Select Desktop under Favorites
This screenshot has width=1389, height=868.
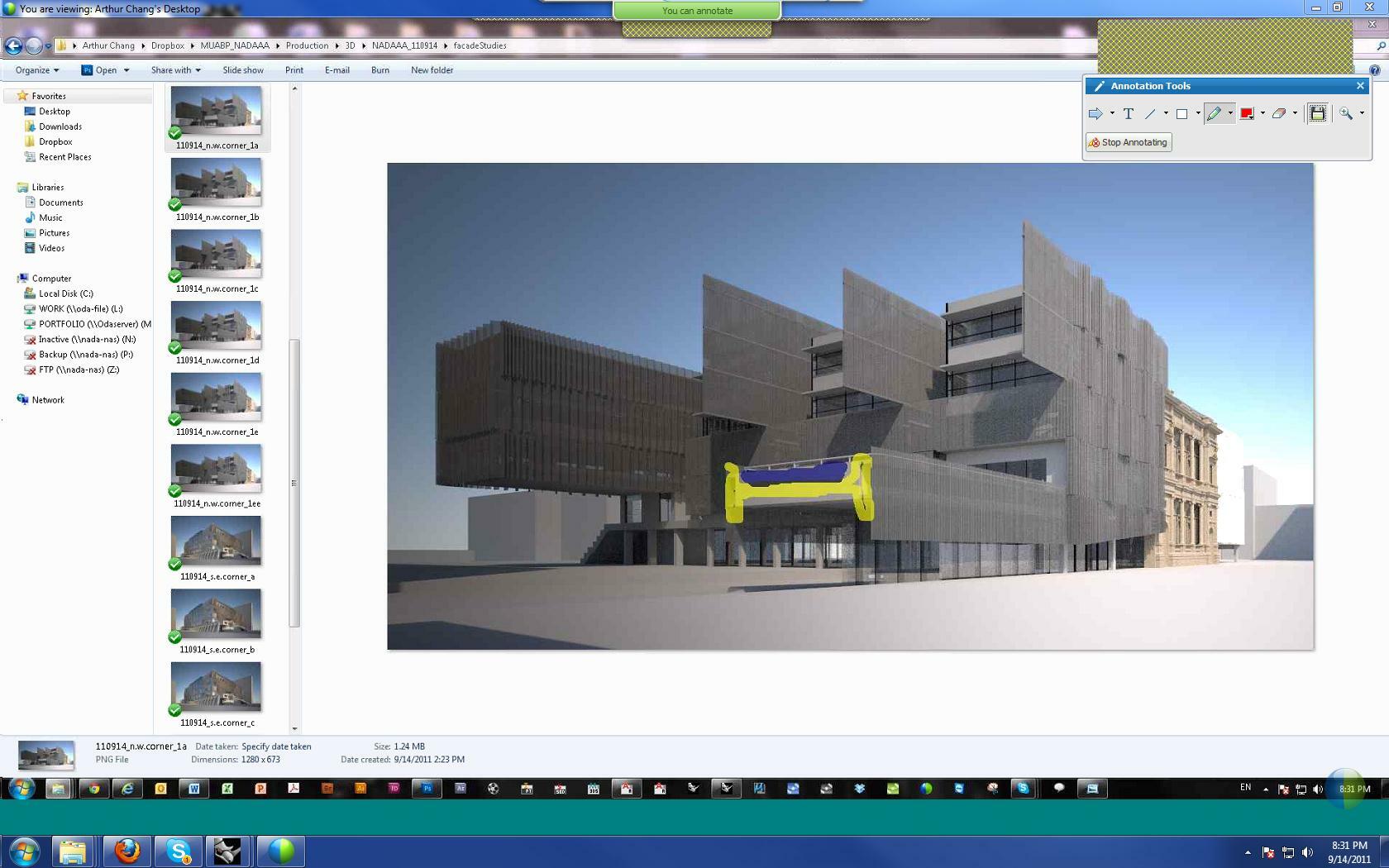[54, 112]
